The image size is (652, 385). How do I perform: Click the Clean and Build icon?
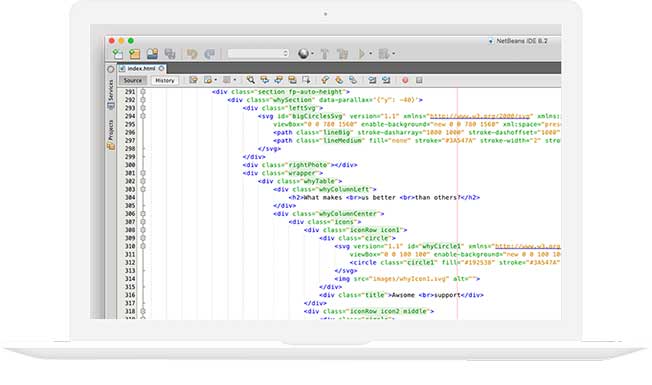(342, 54)
